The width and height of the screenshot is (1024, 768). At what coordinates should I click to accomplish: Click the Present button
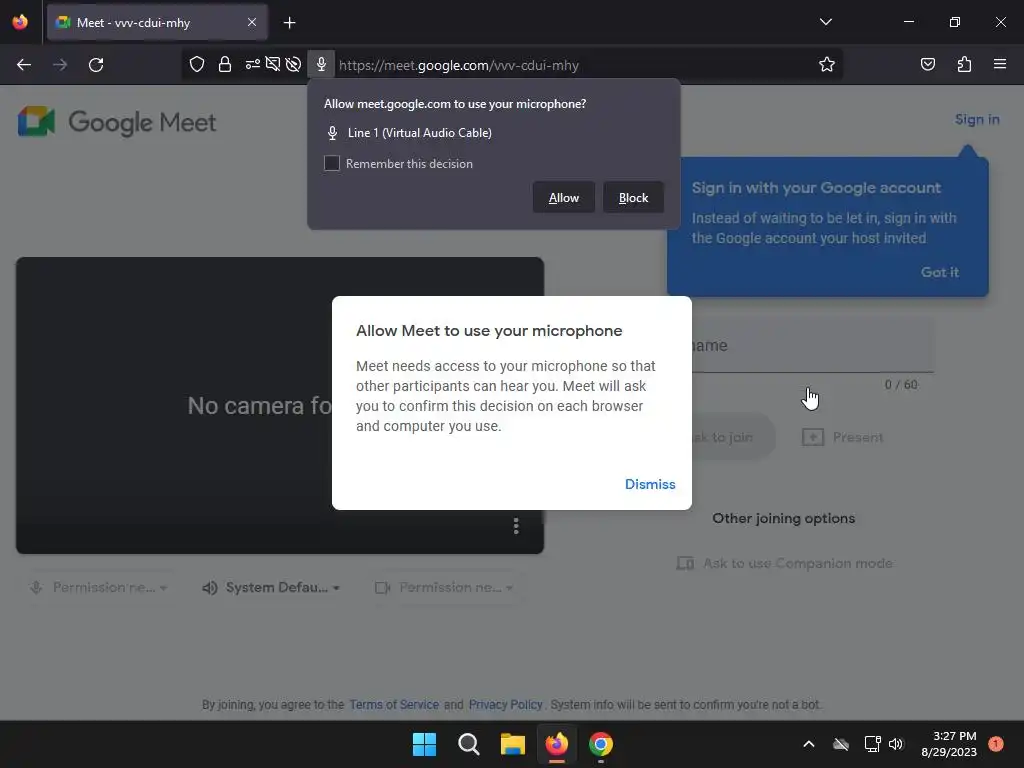[842, 437]
